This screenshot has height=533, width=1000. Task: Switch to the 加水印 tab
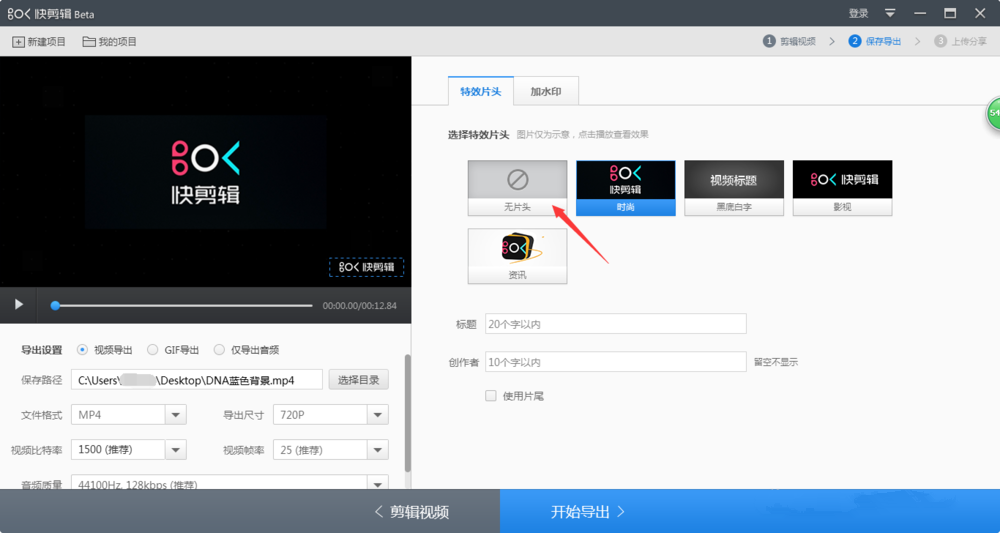coord(546,91)
